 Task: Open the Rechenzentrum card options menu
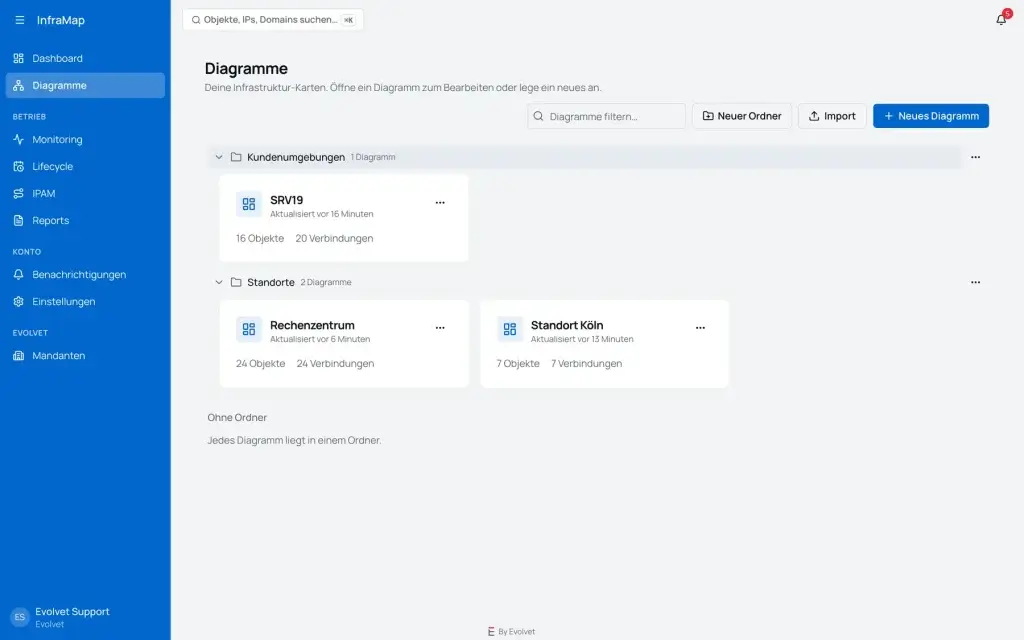[440, 328]
